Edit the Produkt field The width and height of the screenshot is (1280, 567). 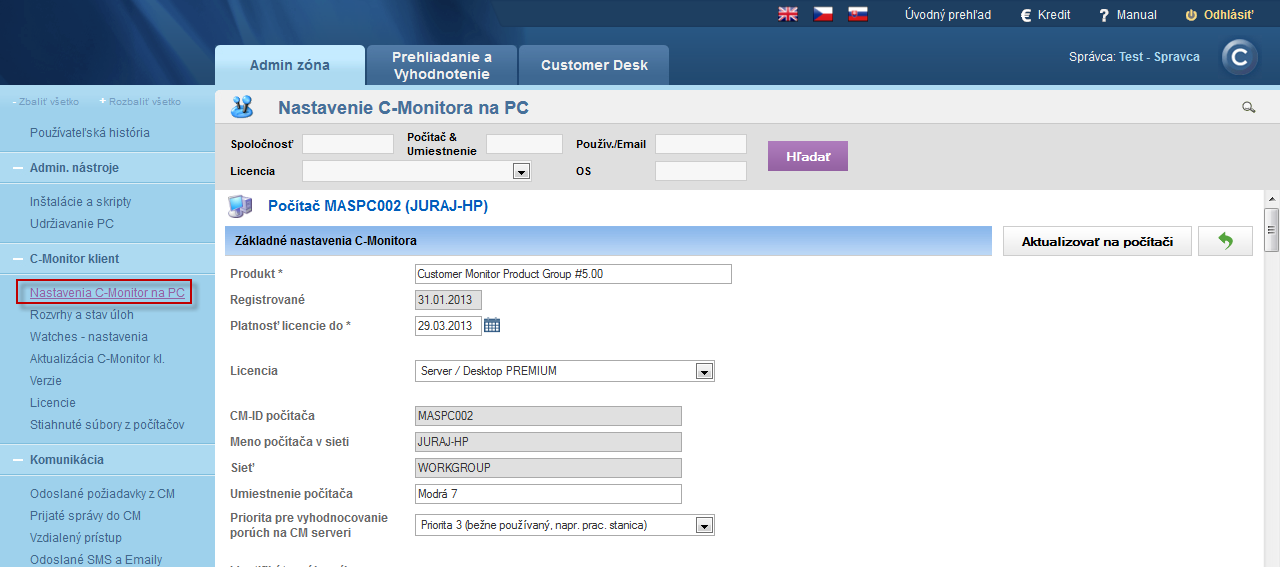coord(573,274)
